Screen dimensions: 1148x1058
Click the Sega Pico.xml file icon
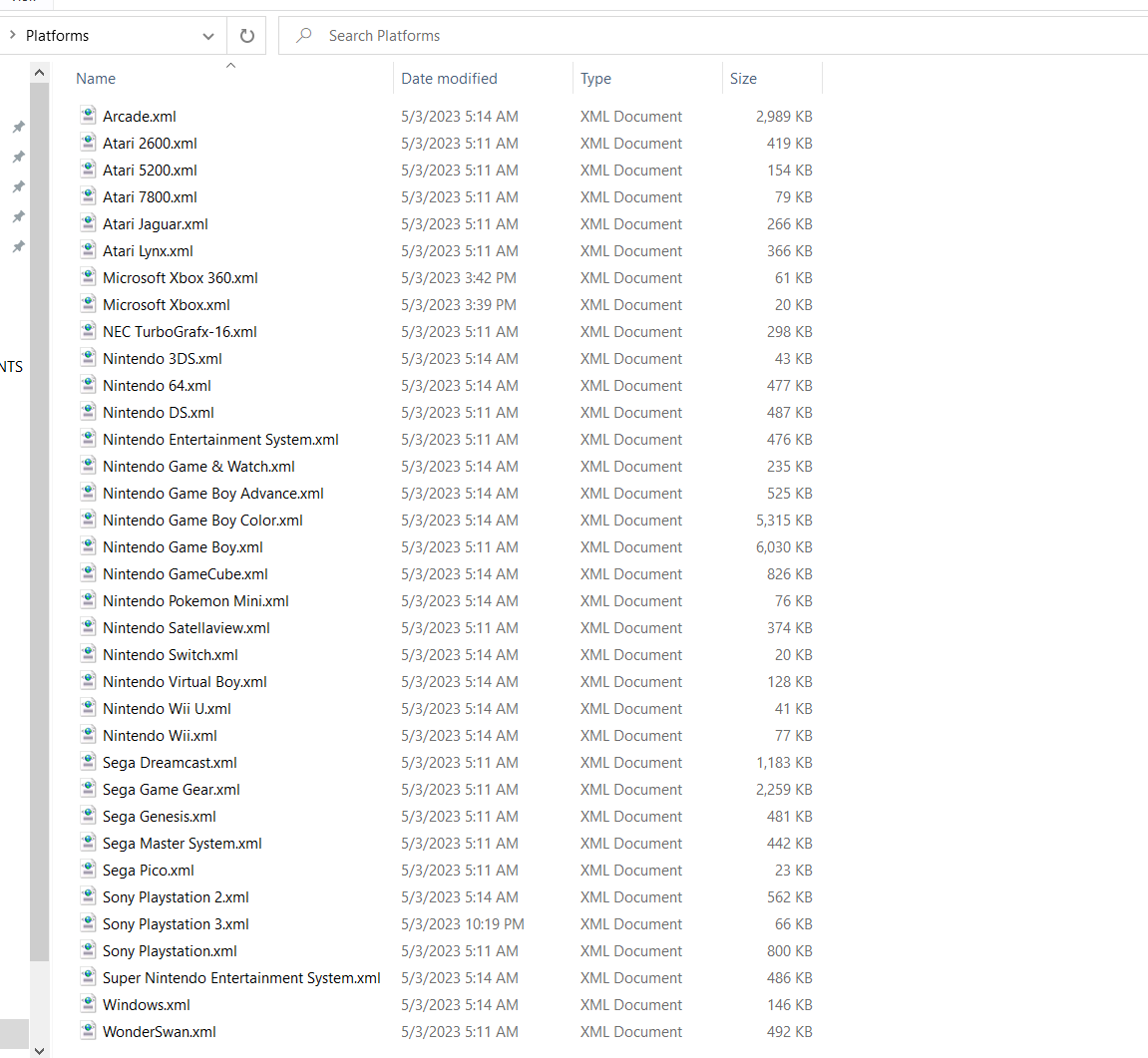[x=88, y=870]
